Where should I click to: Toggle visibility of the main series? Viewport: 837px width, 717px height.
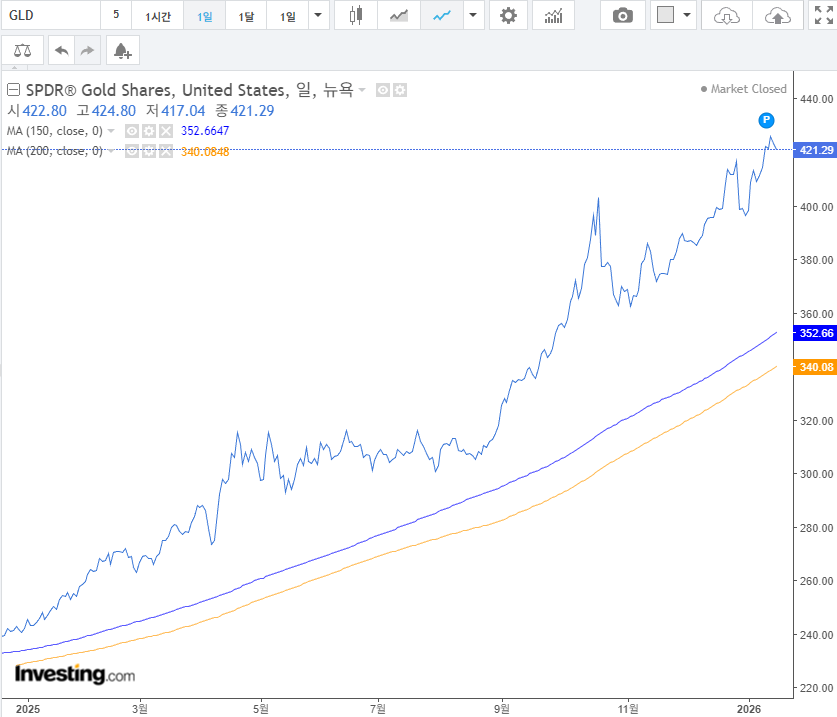point(382,90)
